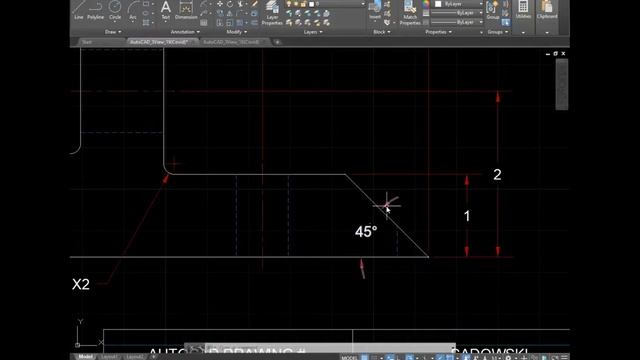Open a new drawing tab with plus
640x360 pixels.
point(277,42)
